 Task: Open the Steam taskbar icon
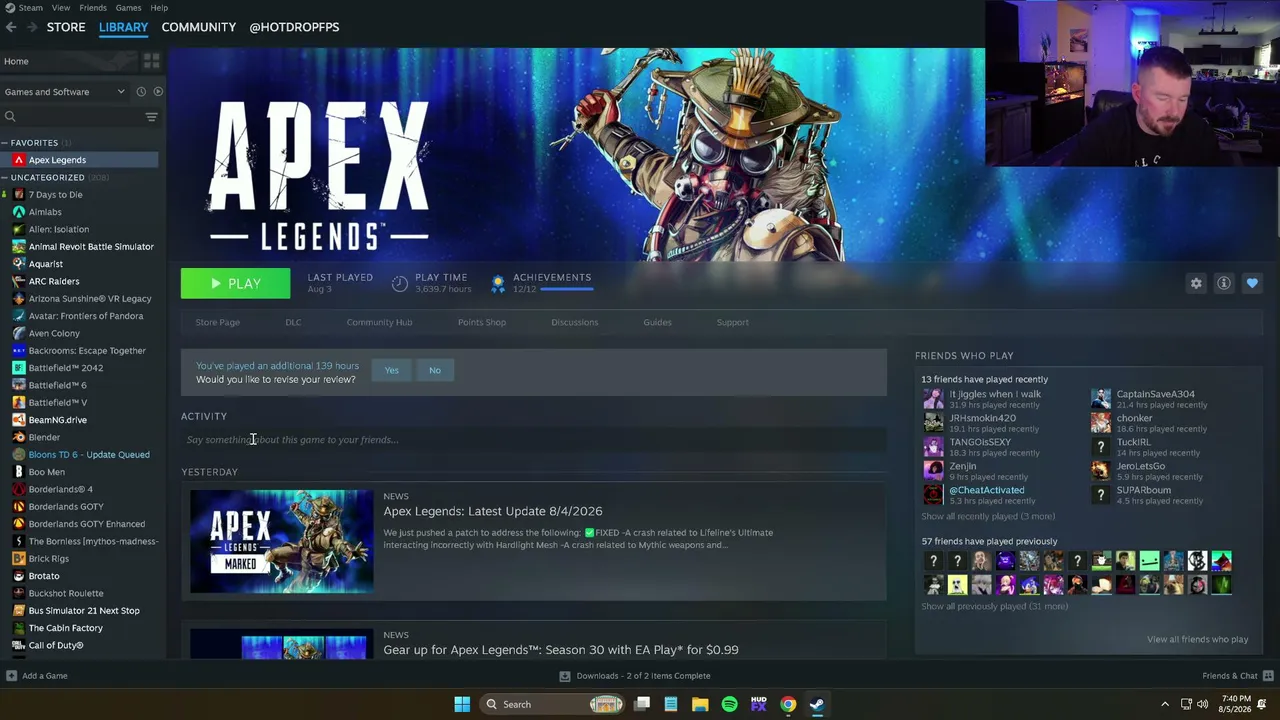pos(817,704)
